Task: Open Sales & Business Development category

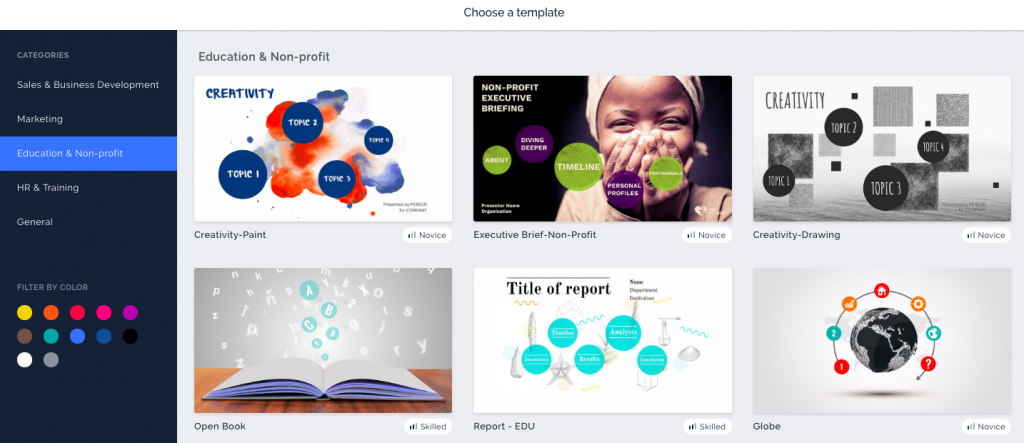Action: coord(88,85)
